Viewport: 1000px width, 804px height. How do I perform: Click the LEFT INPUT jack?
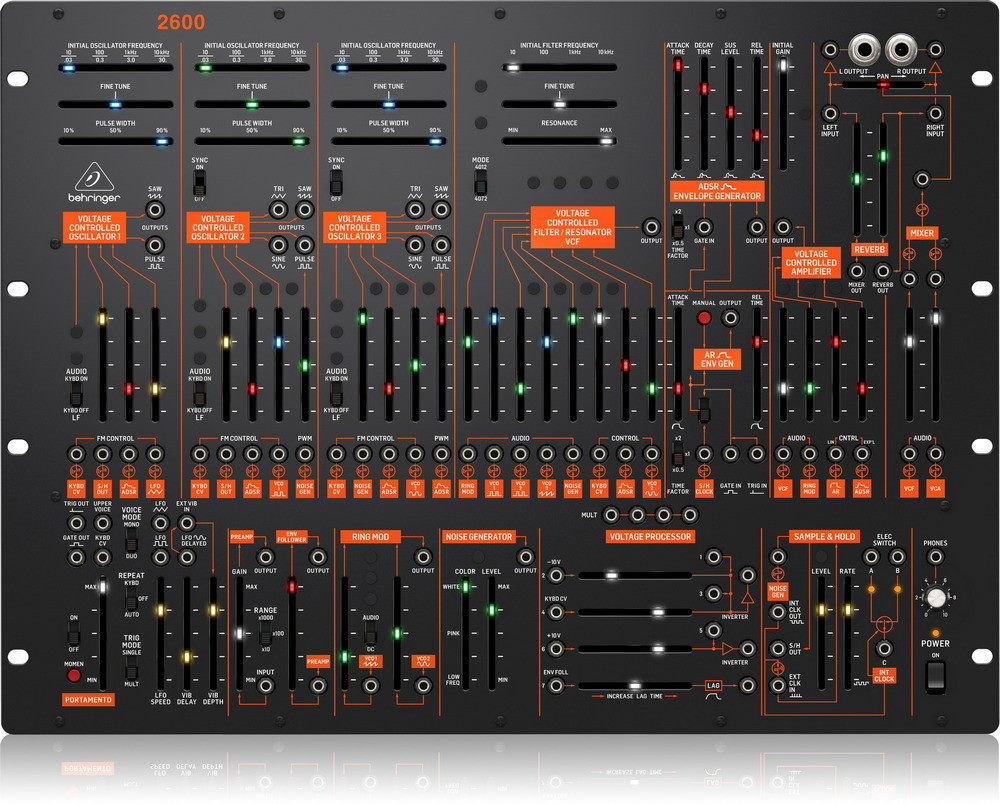(x=830, y=113)
